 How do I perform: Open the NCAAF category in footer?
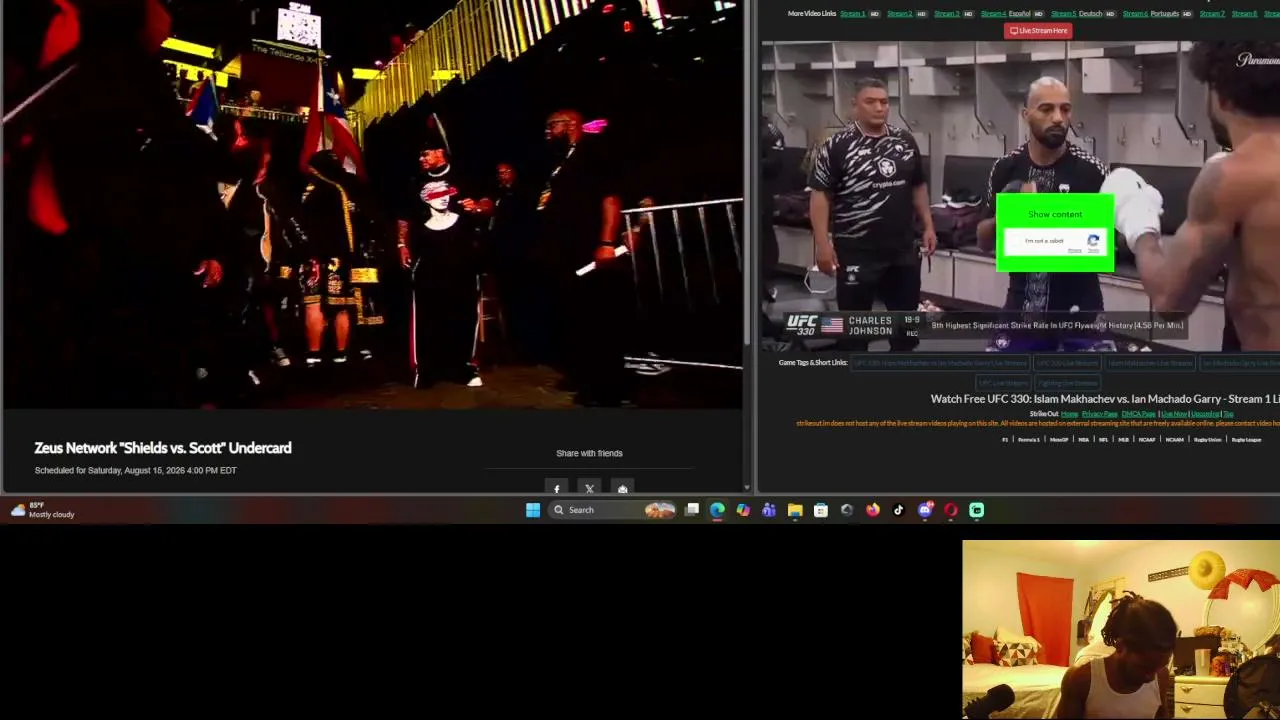[x=1147, y=440]
